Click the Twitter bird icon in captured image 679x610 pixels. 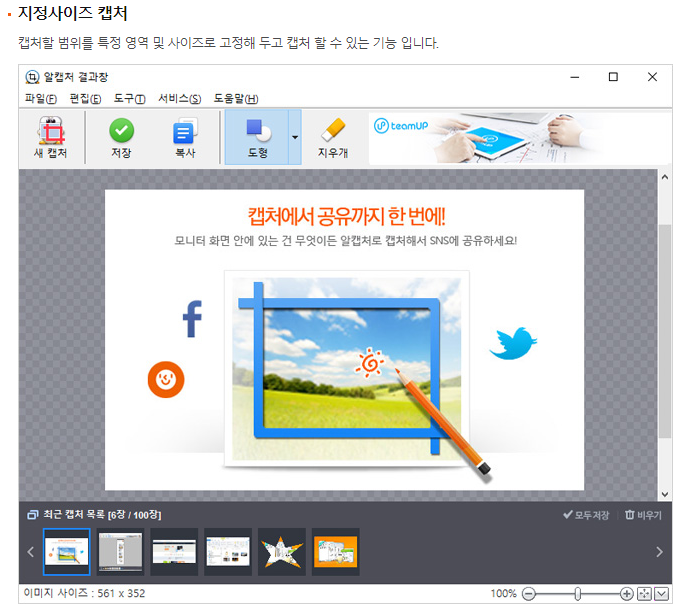point(514,343)
